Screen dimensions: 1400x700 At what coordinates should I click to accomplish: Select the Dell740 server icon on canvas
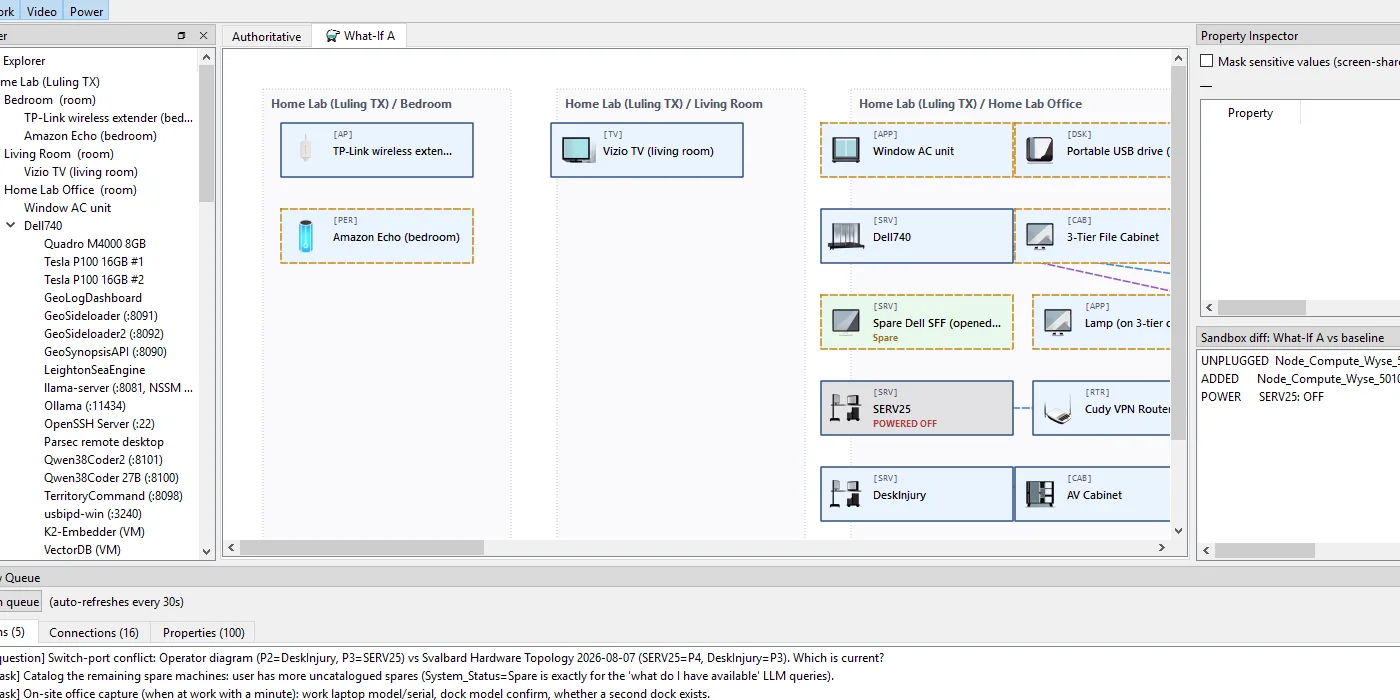point(846,236)
